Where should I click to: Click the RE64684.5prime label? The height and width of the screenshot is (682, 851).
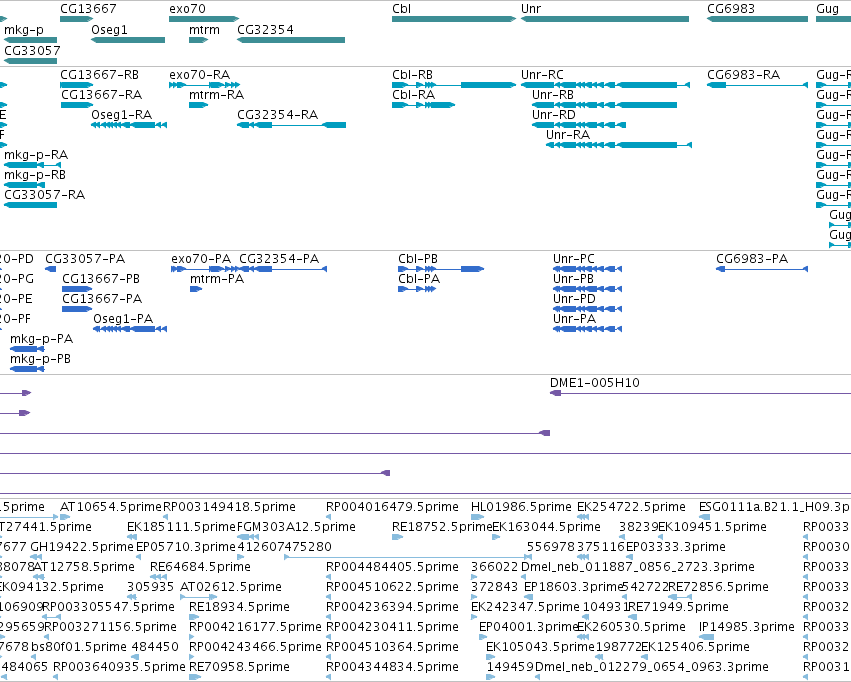click(x=200, y=566)
